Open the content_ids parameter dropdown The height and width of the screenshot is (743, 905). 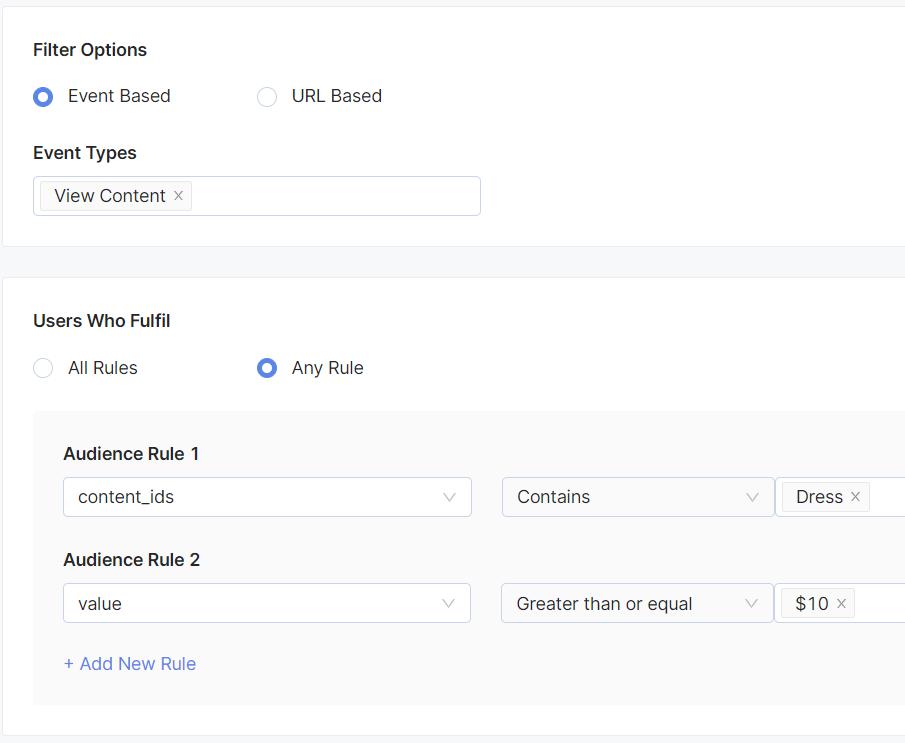click(267, 497)
